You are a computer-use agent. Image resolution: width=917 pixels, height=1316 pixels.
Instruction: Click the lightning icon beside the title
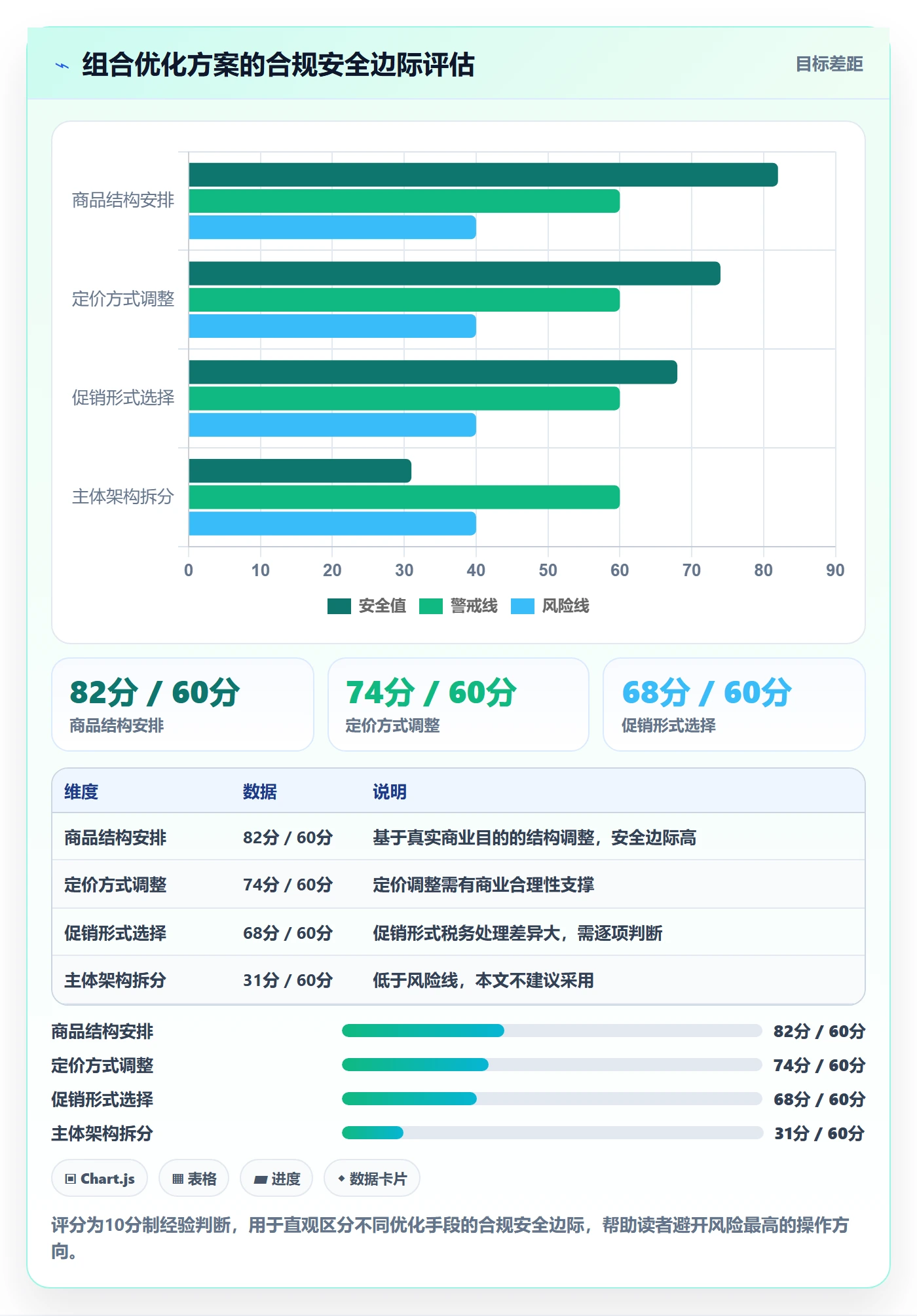[62, 65]
